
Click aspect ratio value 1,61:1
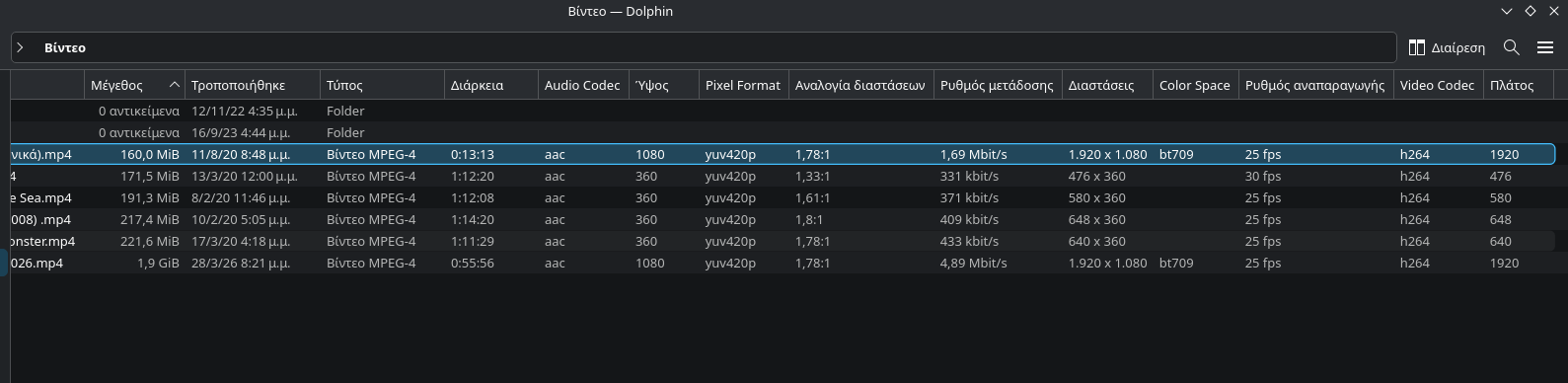point(813,197)
